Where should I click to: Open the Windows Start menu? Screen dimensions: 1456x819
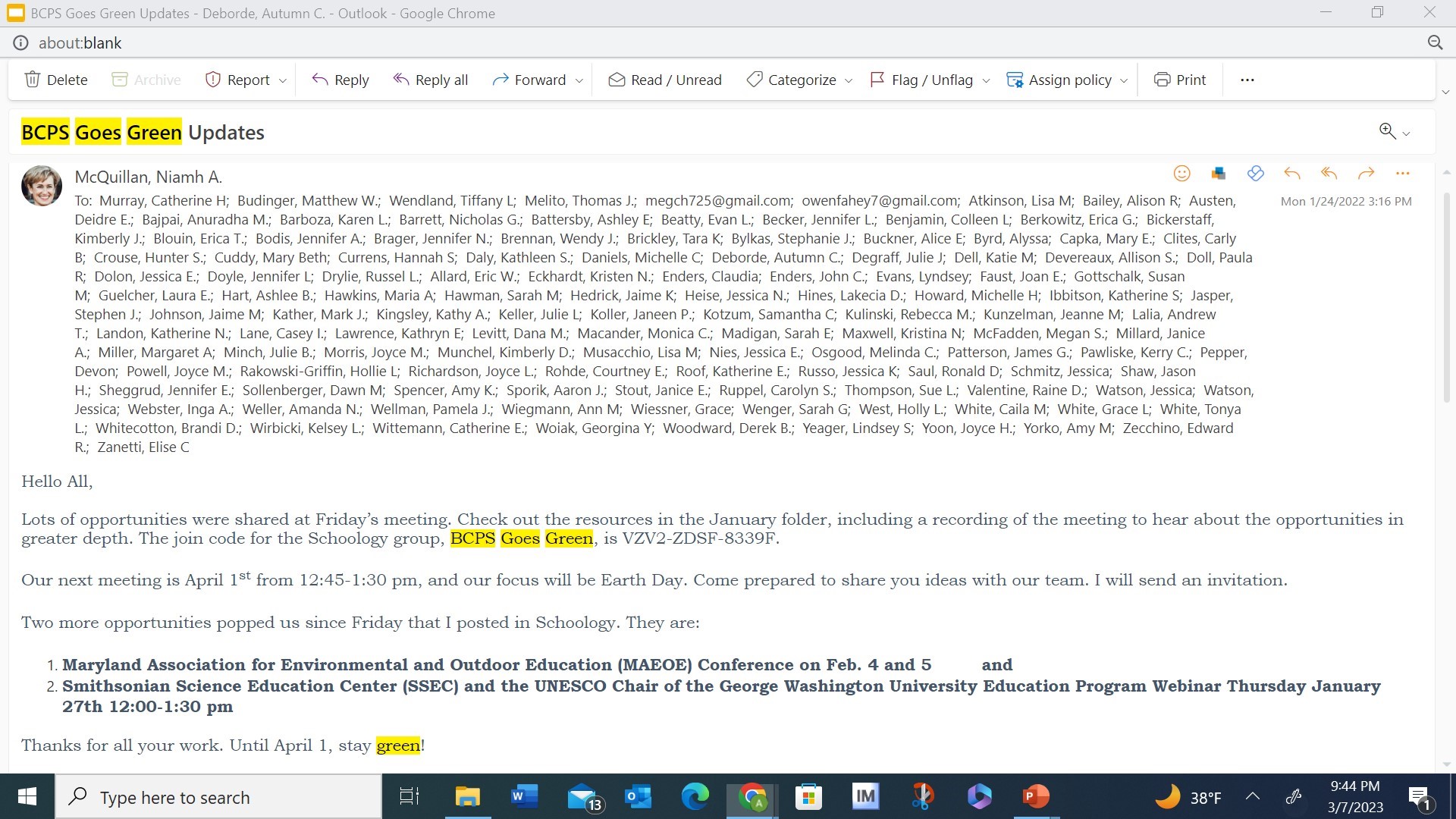27,796
